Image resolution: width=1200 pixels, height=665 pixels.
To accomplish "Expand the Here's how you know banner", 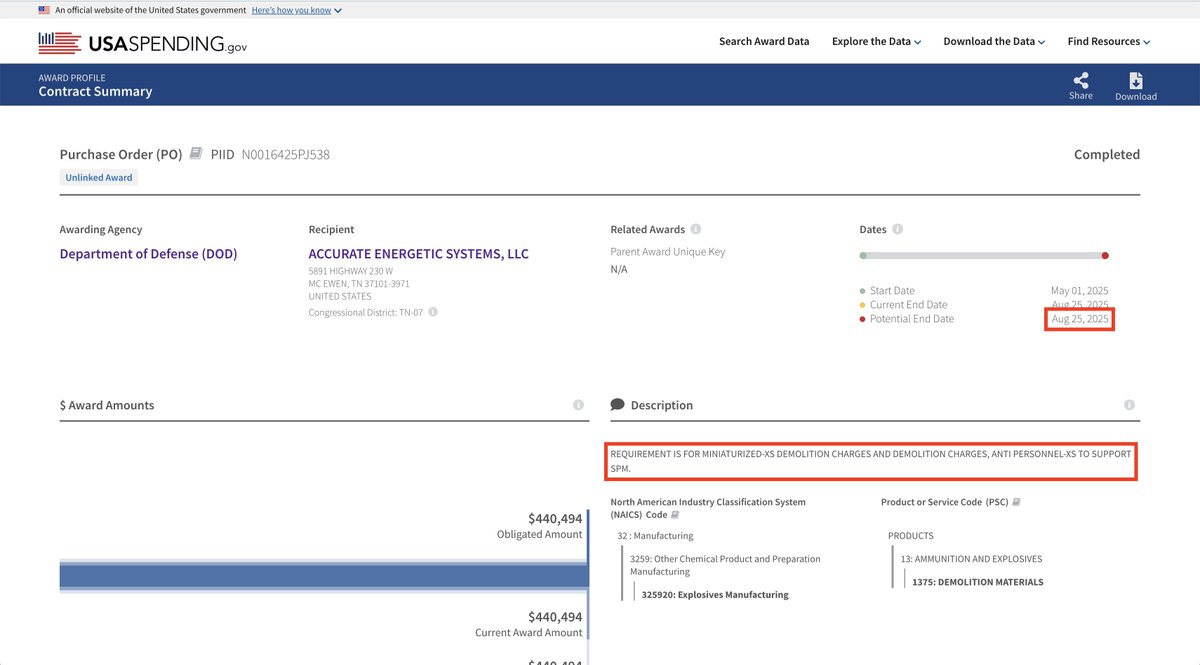I will (x=297, y=10).
